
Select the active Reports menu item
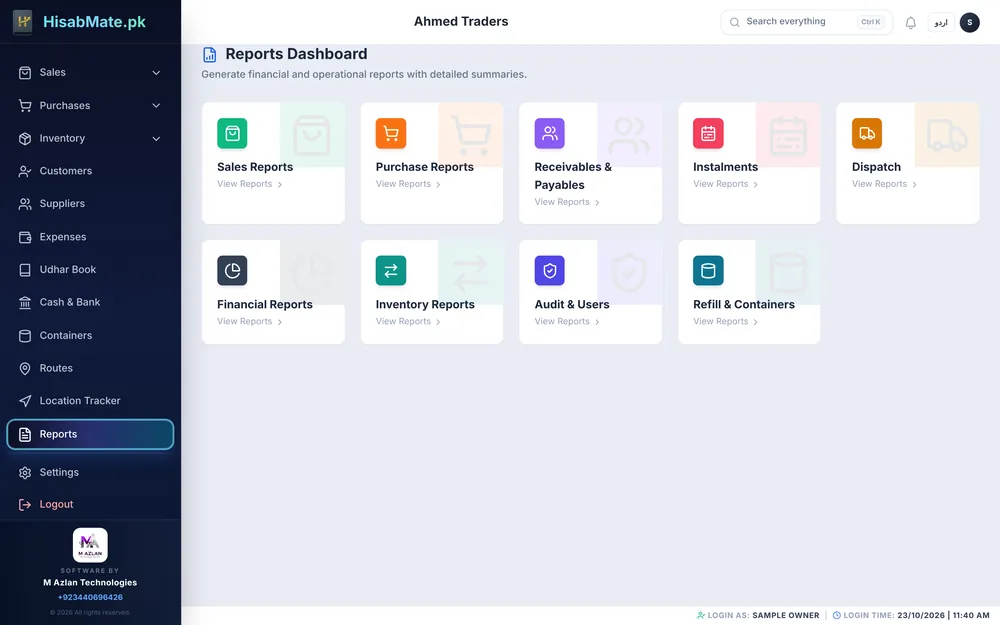pos(90,434)
